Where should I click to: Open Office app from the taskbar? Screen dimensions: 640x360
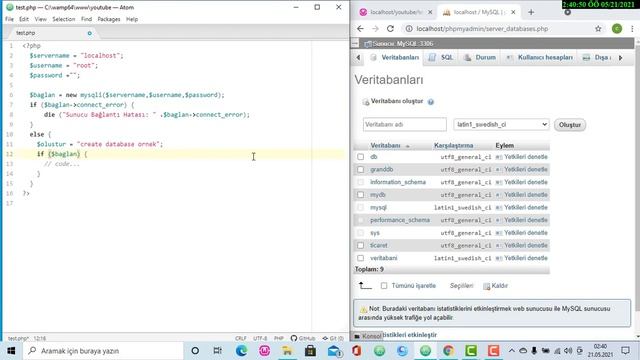(356, 351)
